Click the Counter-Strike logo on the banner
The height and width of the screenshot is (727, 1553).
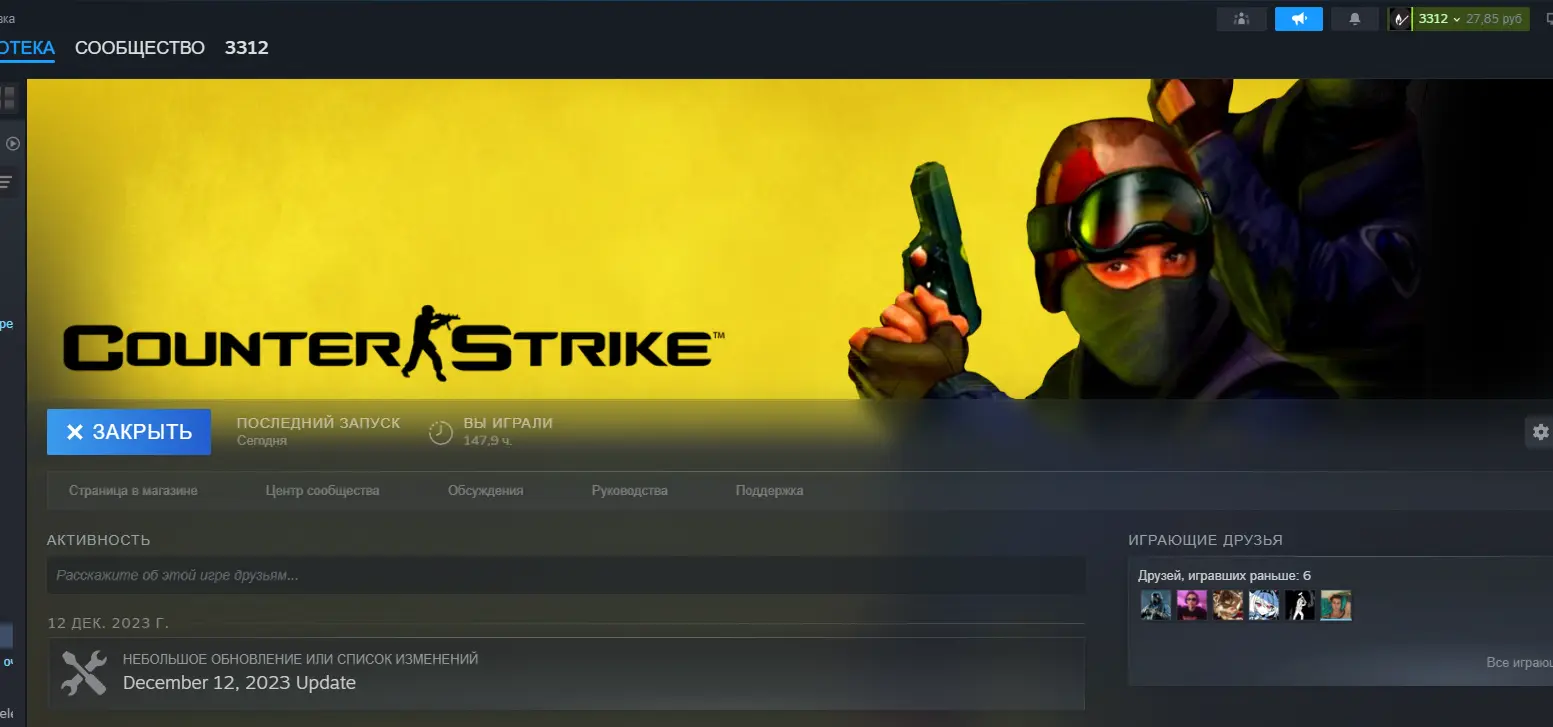click(394, 342)
